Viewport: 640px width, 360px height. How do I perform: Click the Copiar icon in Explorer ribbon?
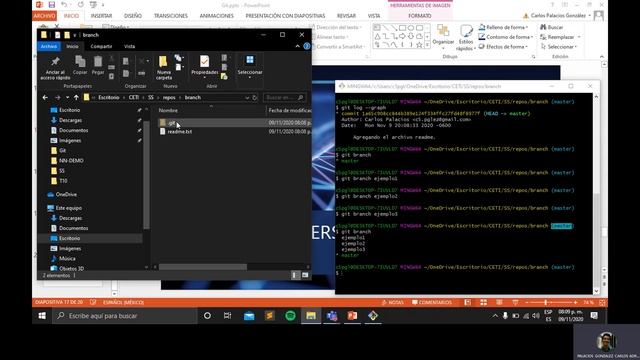80,65
